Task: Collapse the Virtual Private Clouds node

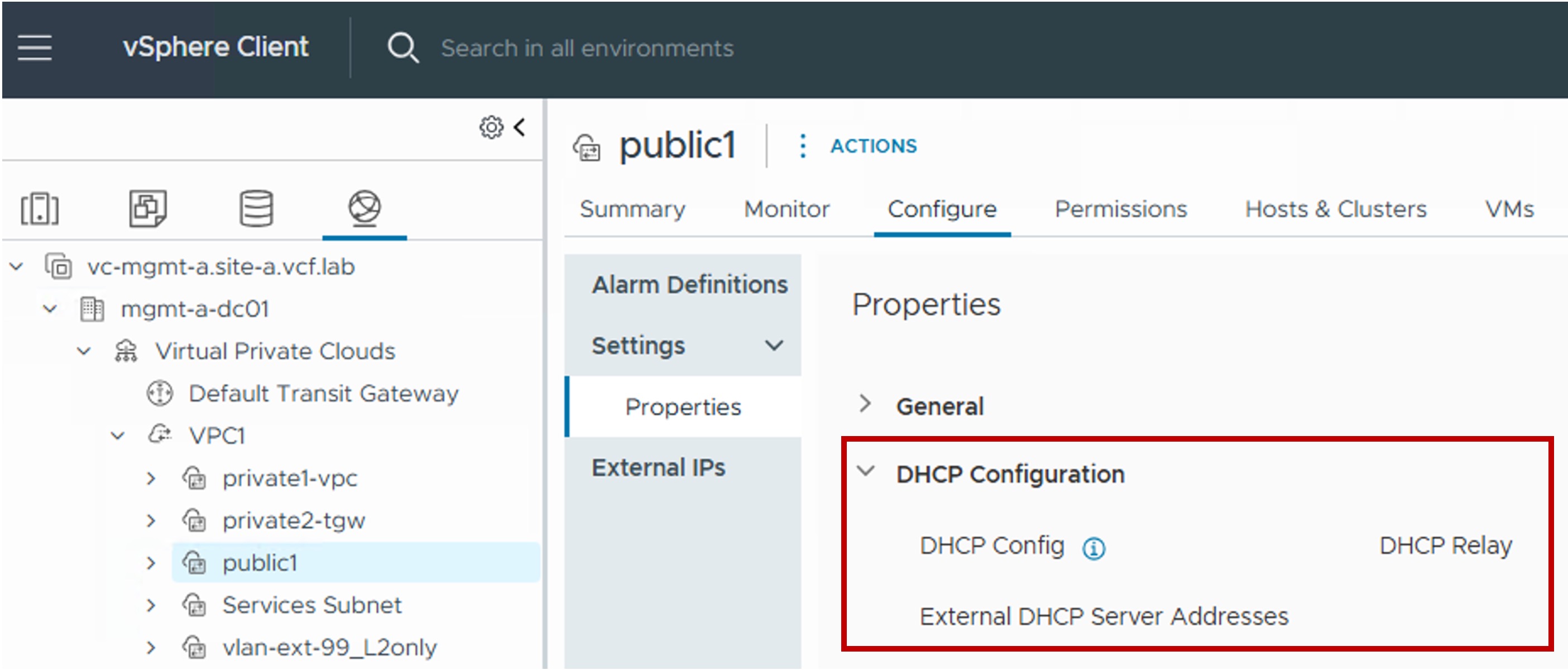Action: pos(84,351)
